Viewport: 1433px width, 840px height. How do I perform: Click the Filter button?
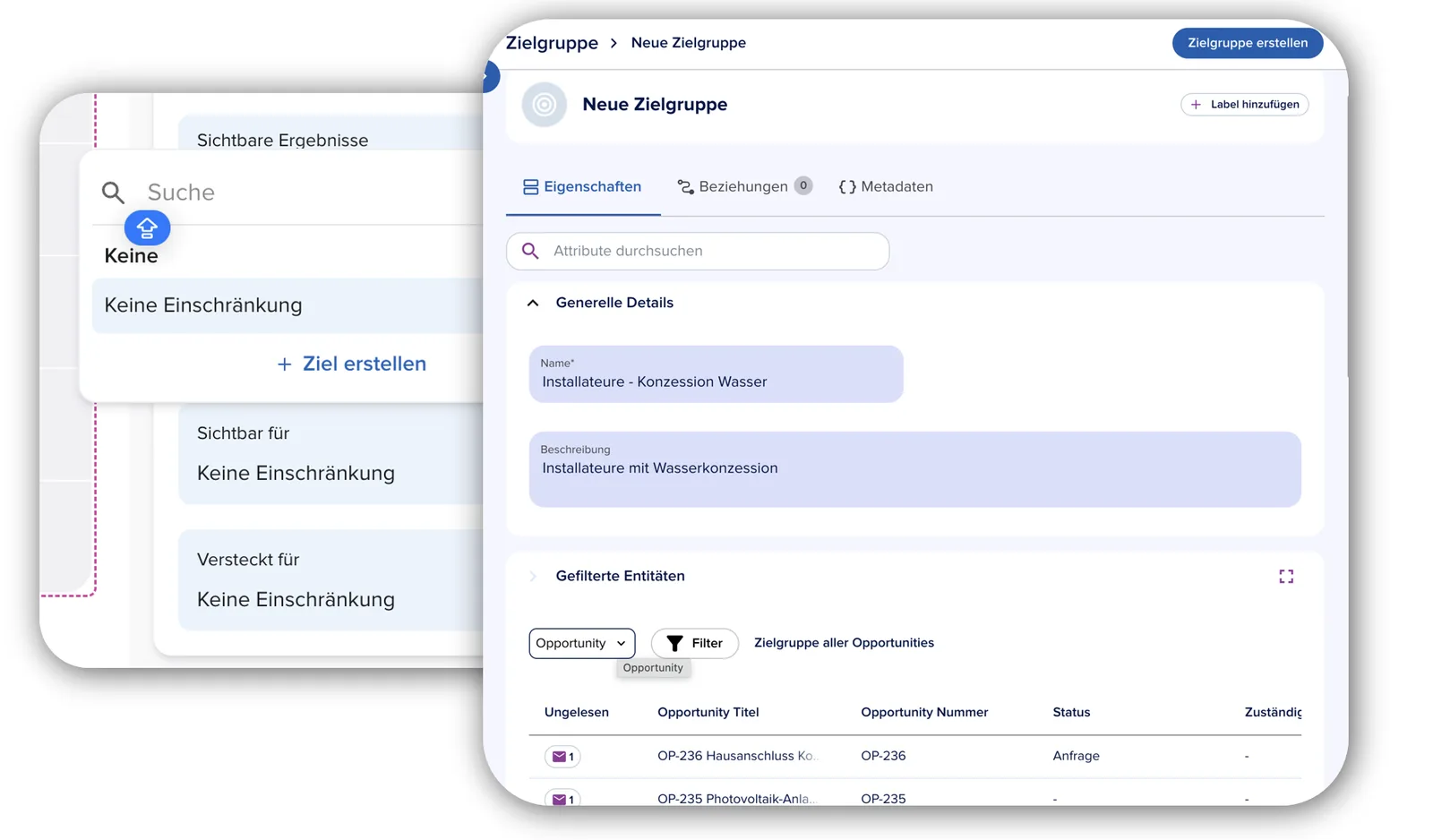[x=694, y=644]
